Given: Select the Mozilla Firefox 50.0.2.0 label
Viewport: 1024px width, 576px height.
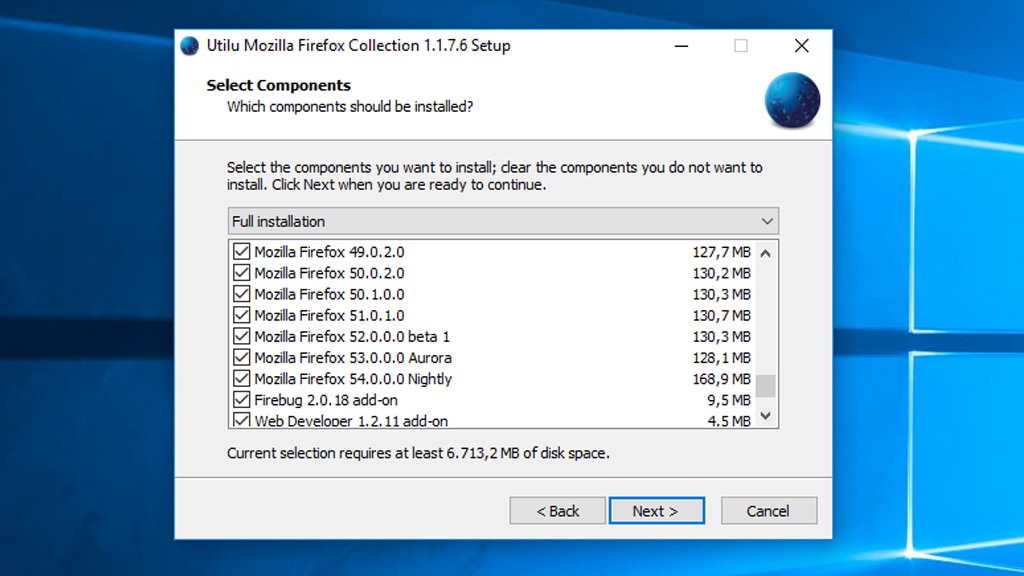Looking at the screenshot, I should (x=329, y=273).
